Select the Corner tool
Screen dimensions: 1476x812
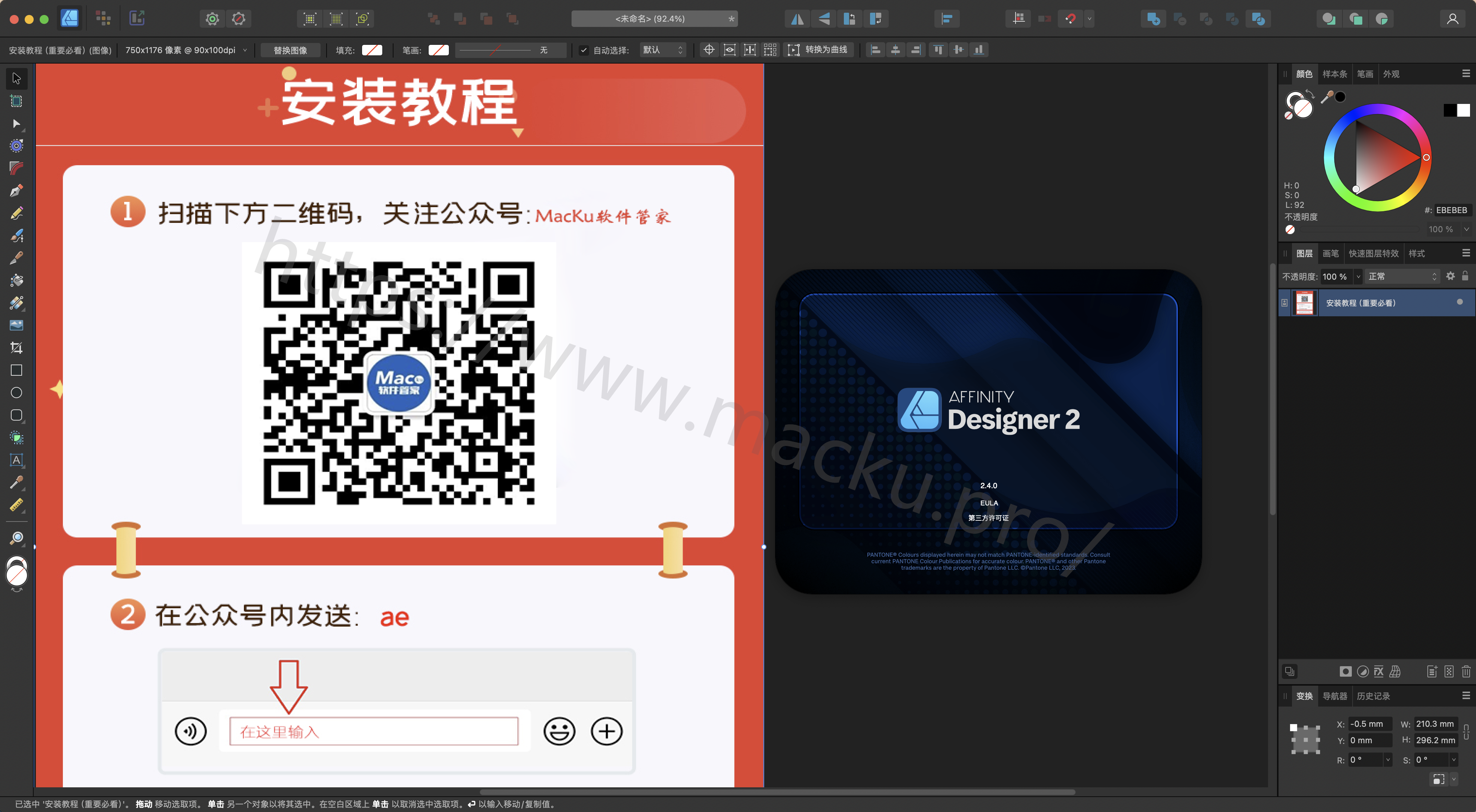16,168
